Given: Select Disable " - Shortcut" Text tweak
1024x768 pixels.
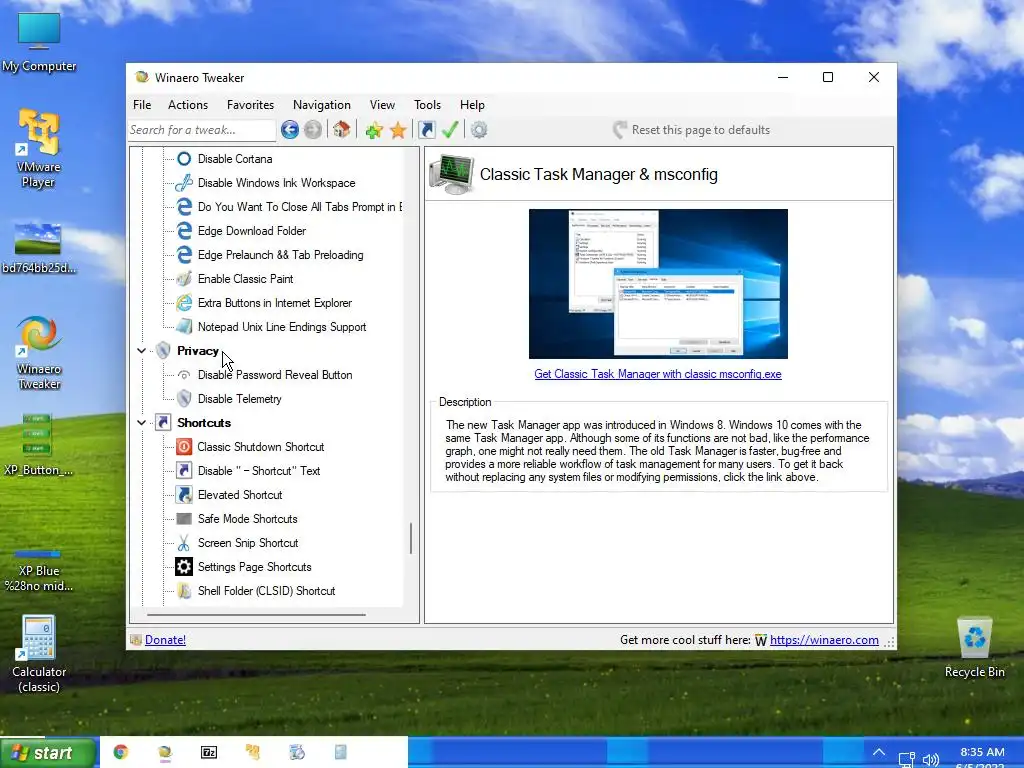Looking at the screenshot, I should pyautogui.click(x=259, y=471).
